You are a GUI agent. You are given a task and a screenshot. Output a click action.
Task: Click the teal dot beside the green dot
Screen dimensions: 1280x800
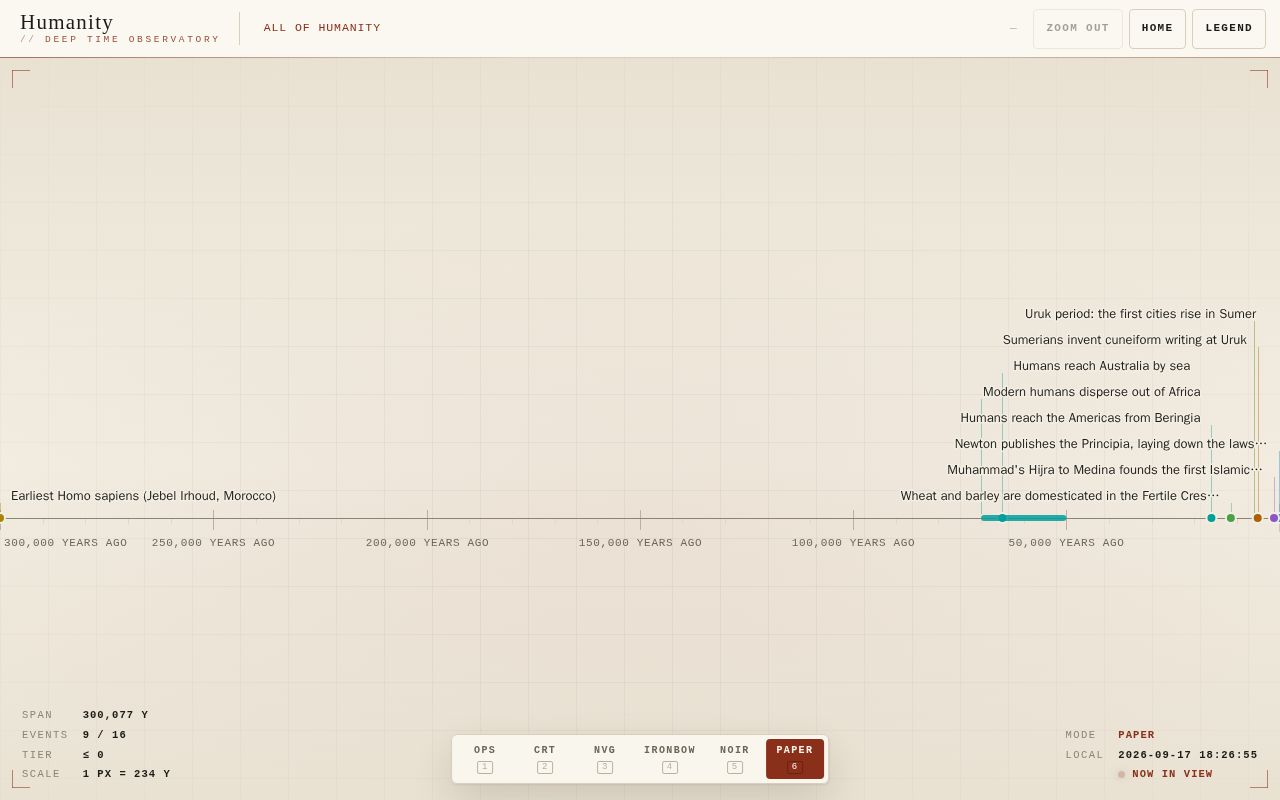pos(1211,518)
